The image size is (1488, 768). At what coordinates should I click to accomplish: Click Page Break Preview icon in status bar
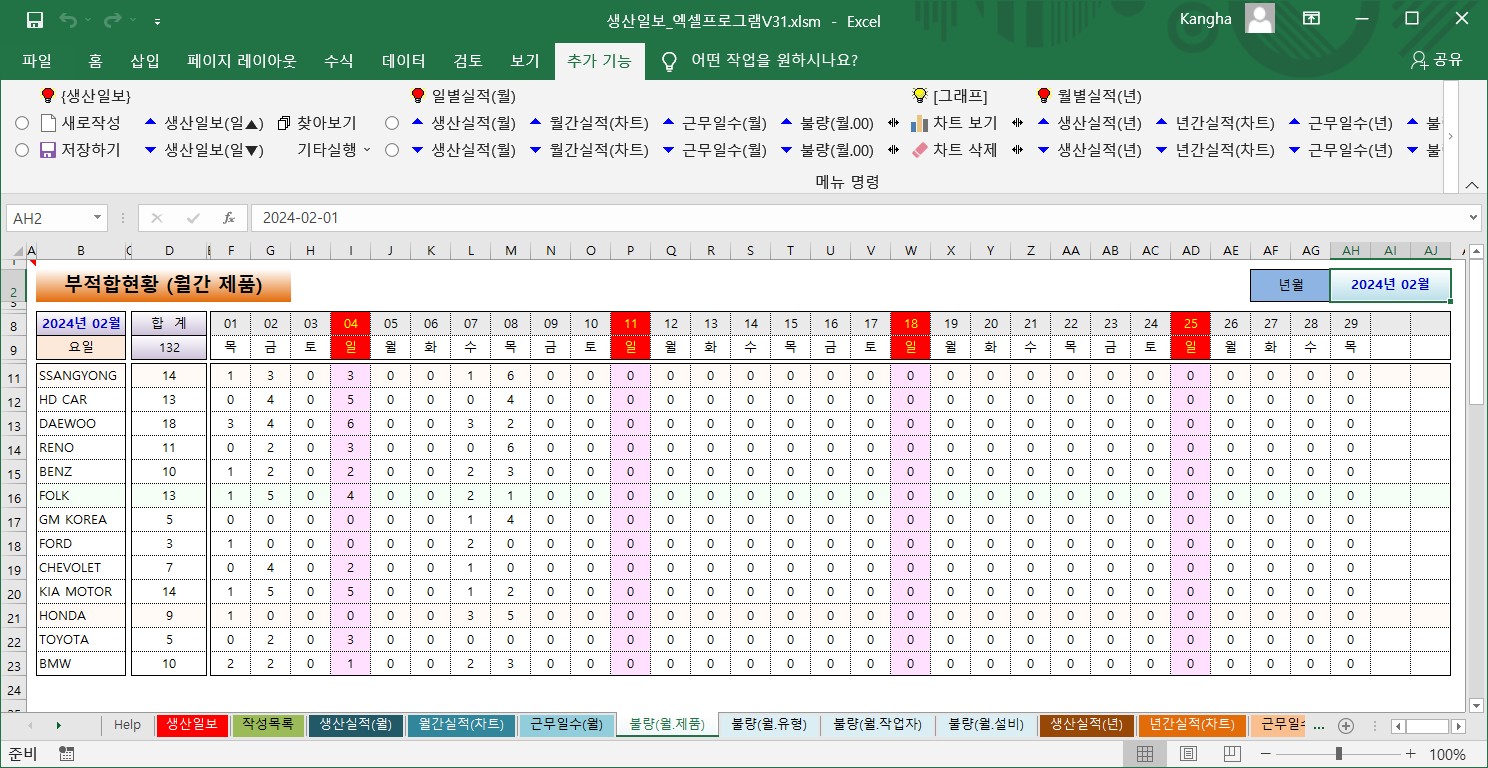(x=1233, y=753)
